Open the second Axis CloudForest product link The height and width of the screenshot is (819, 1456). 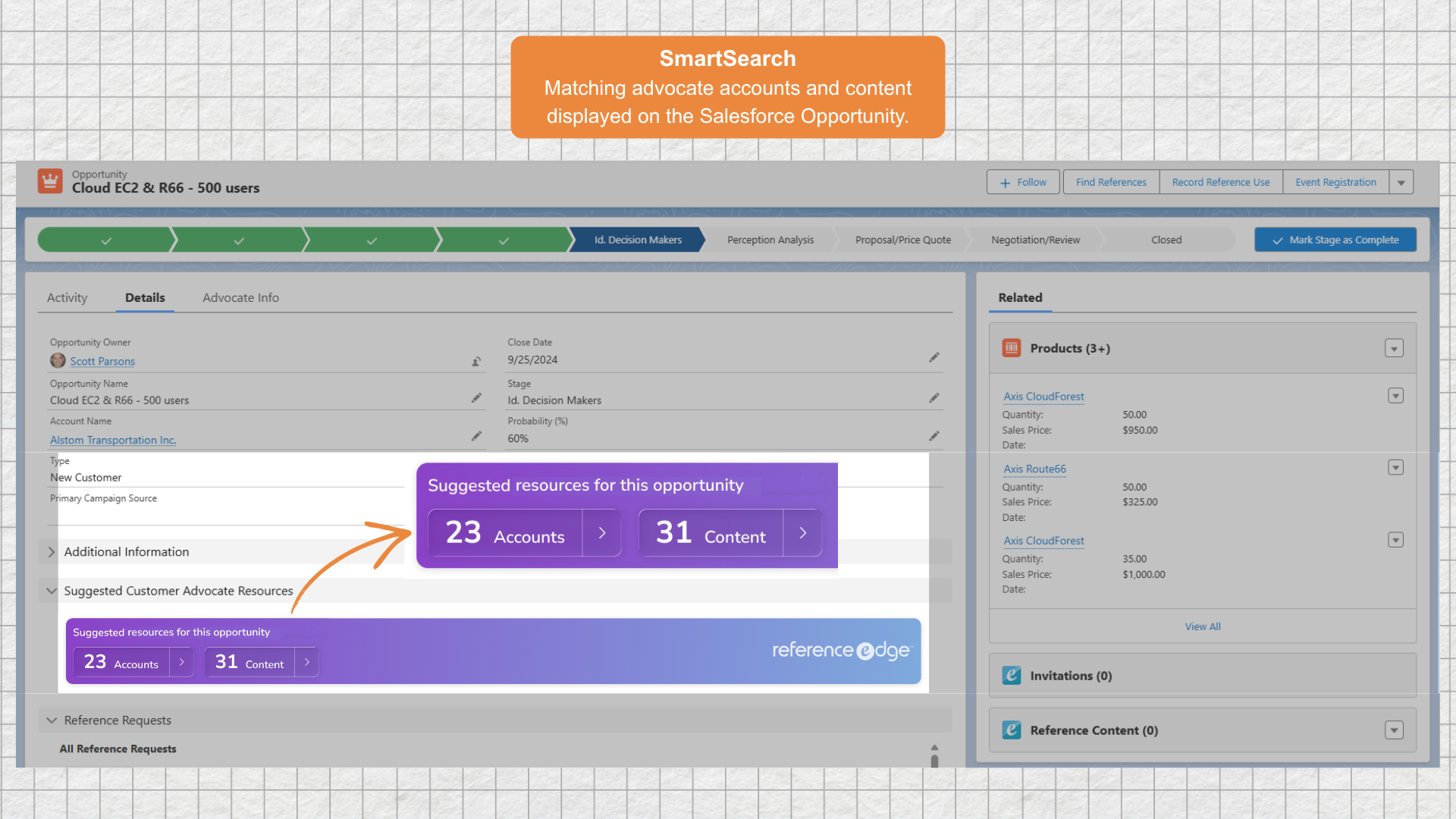pos(1043,541)
